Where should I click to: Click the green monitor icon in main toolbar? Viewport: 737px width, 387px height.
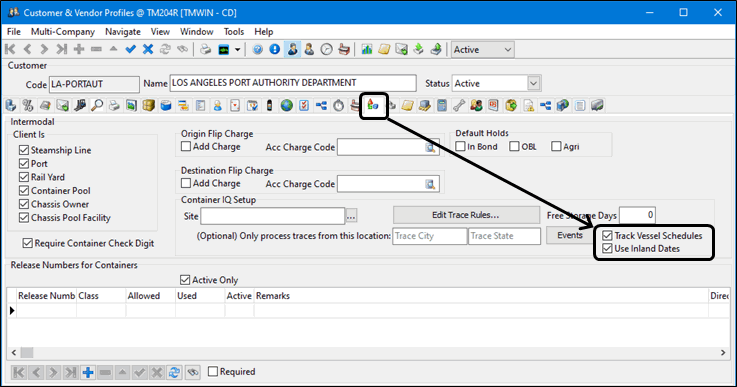click(x=224, y=49)
